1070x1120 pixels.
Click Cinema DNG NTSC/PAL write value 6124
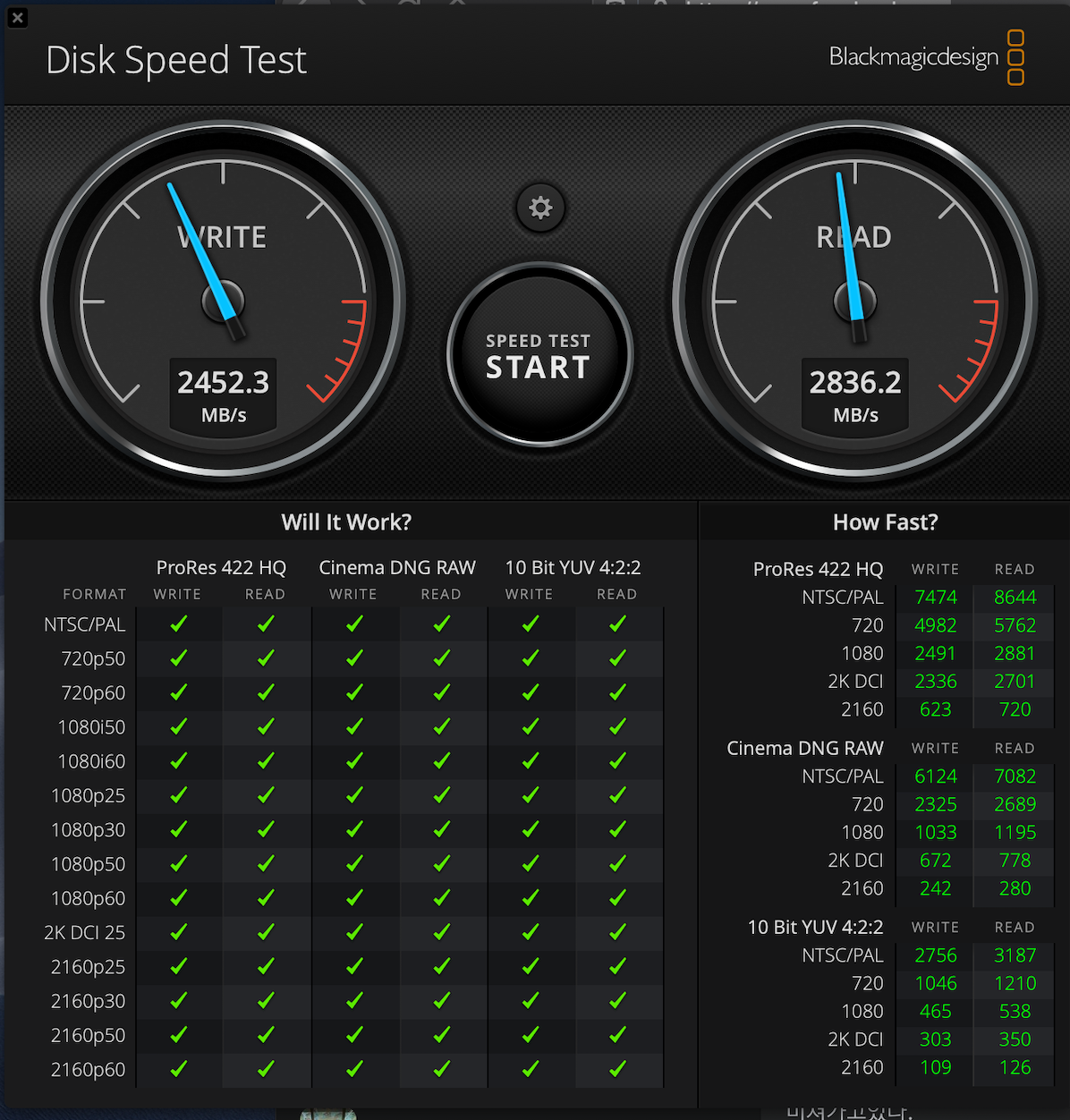[936, 776]
